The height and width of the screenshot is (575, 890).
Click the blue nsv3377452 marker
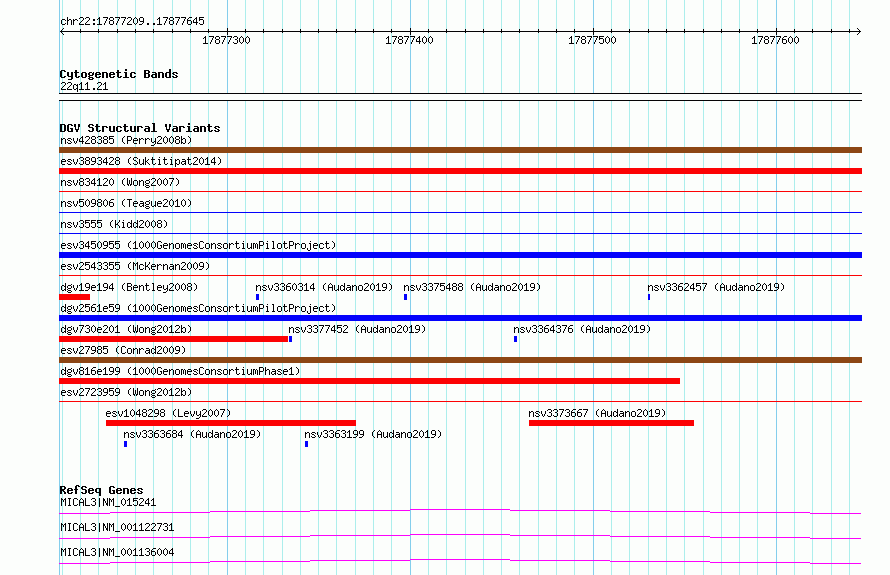click(x=291, y=339)
